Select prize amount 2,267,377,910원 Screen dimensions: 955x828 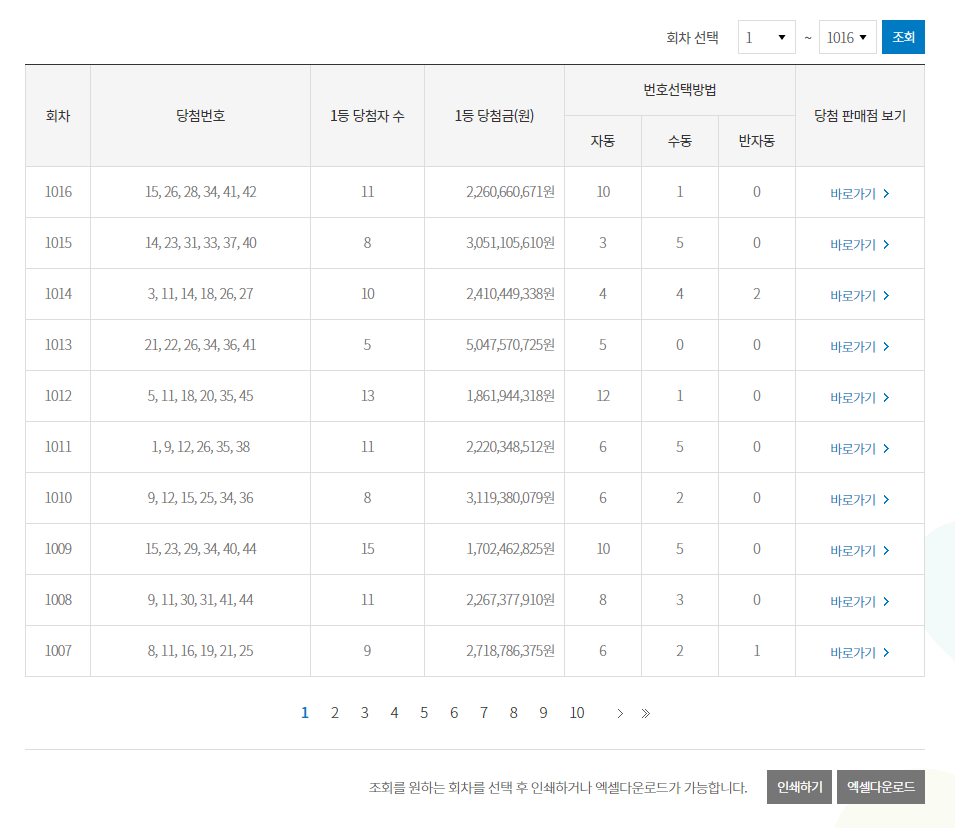coord(510,600)
